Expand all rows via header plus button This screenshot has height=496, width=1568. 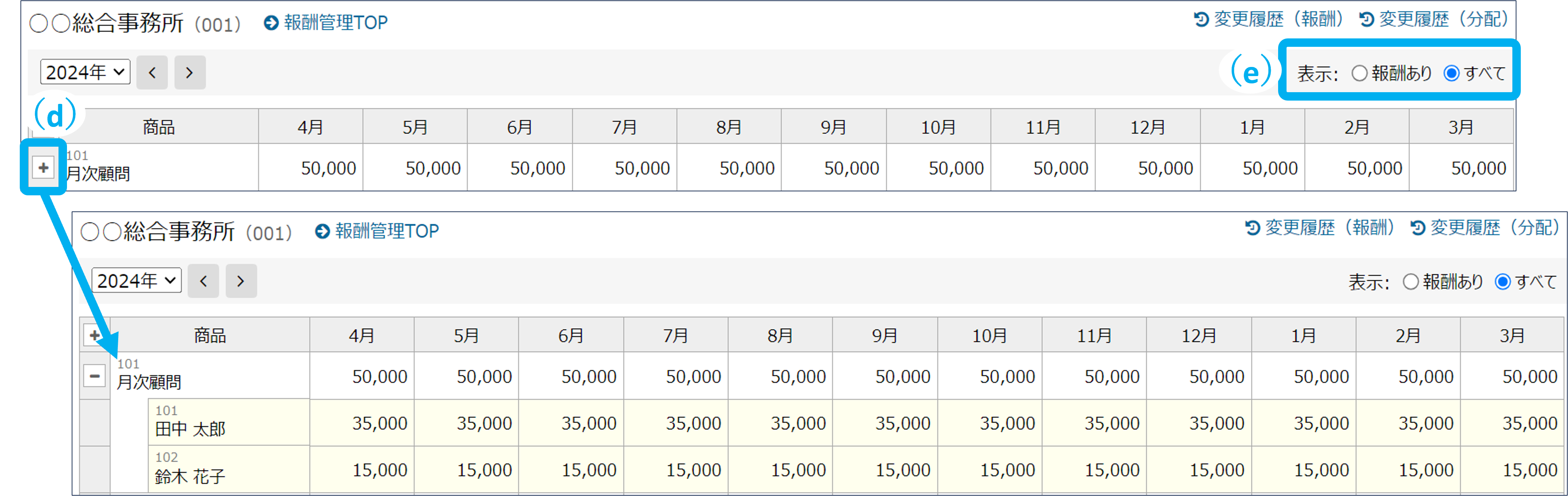point(94,335)
